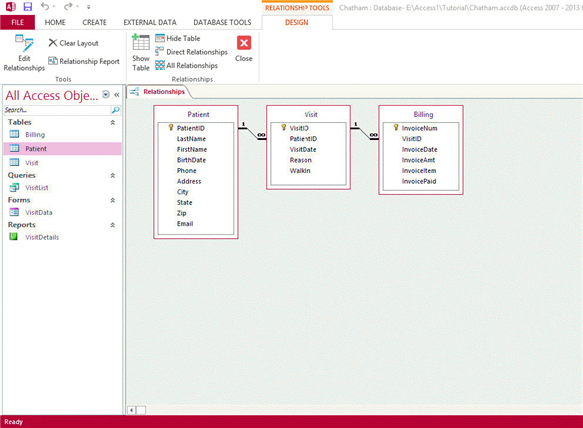583x428 pixels.
Task: Open the DATABASE TOOLS tab
Action: tap(222, 22)
